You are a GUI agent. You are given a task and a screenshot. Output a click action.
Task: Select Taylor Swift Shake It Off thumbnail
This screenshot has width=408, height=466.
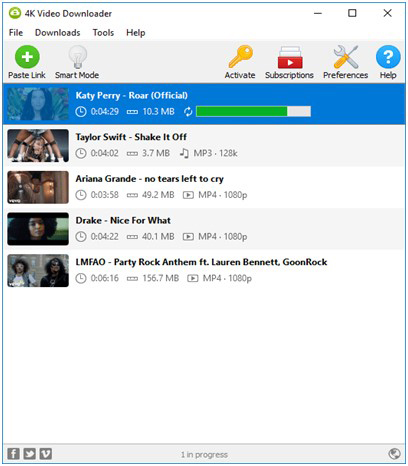pyautogui.click(x=38, y=146)
